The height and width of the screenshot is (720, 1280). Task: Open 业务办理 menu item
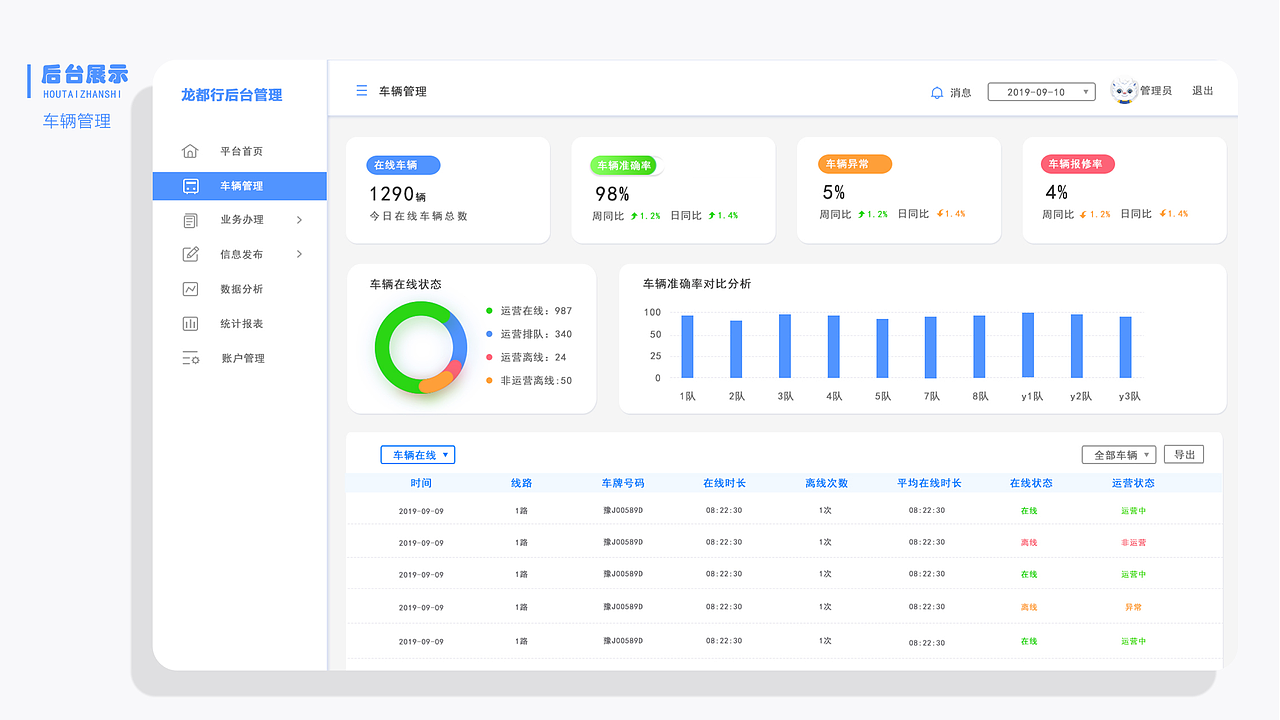click(x=240, y=220)
